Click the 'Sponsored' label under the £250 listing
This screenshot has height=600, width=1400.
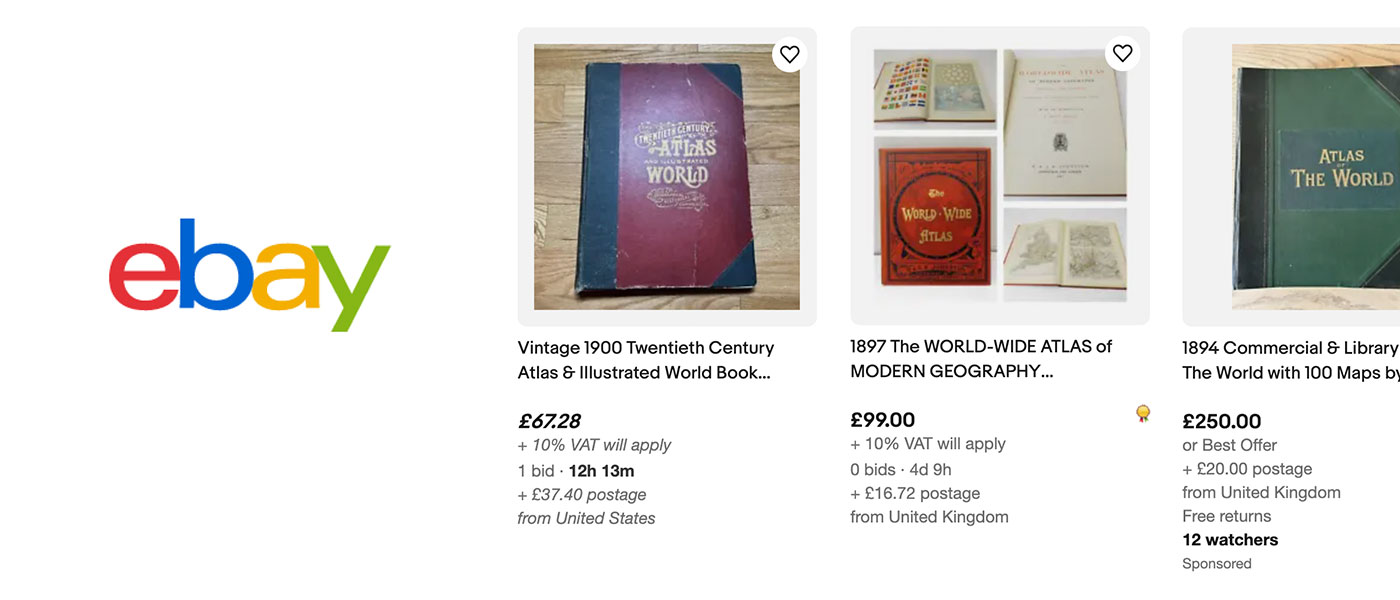[x=1216, y=563]
